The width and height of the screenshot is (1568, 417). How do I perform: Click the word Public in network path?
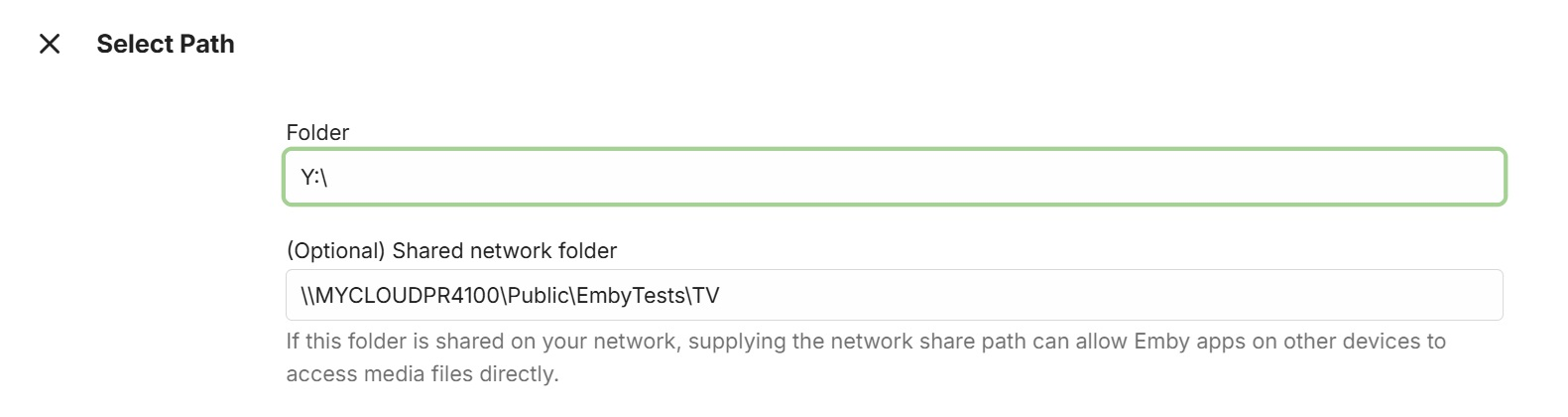tap(538, 296)
